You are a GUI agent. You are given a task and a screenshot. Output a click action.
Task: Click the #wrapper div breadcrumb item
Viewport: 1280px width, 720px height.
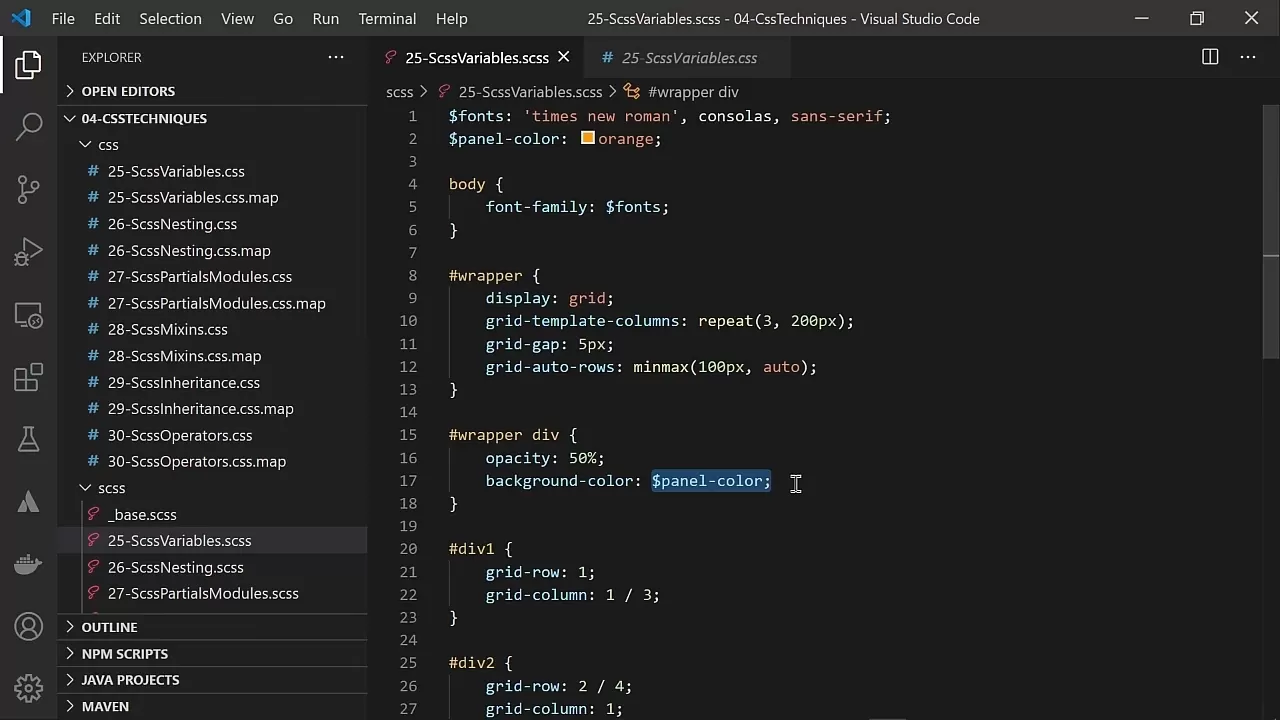(694, 91)
